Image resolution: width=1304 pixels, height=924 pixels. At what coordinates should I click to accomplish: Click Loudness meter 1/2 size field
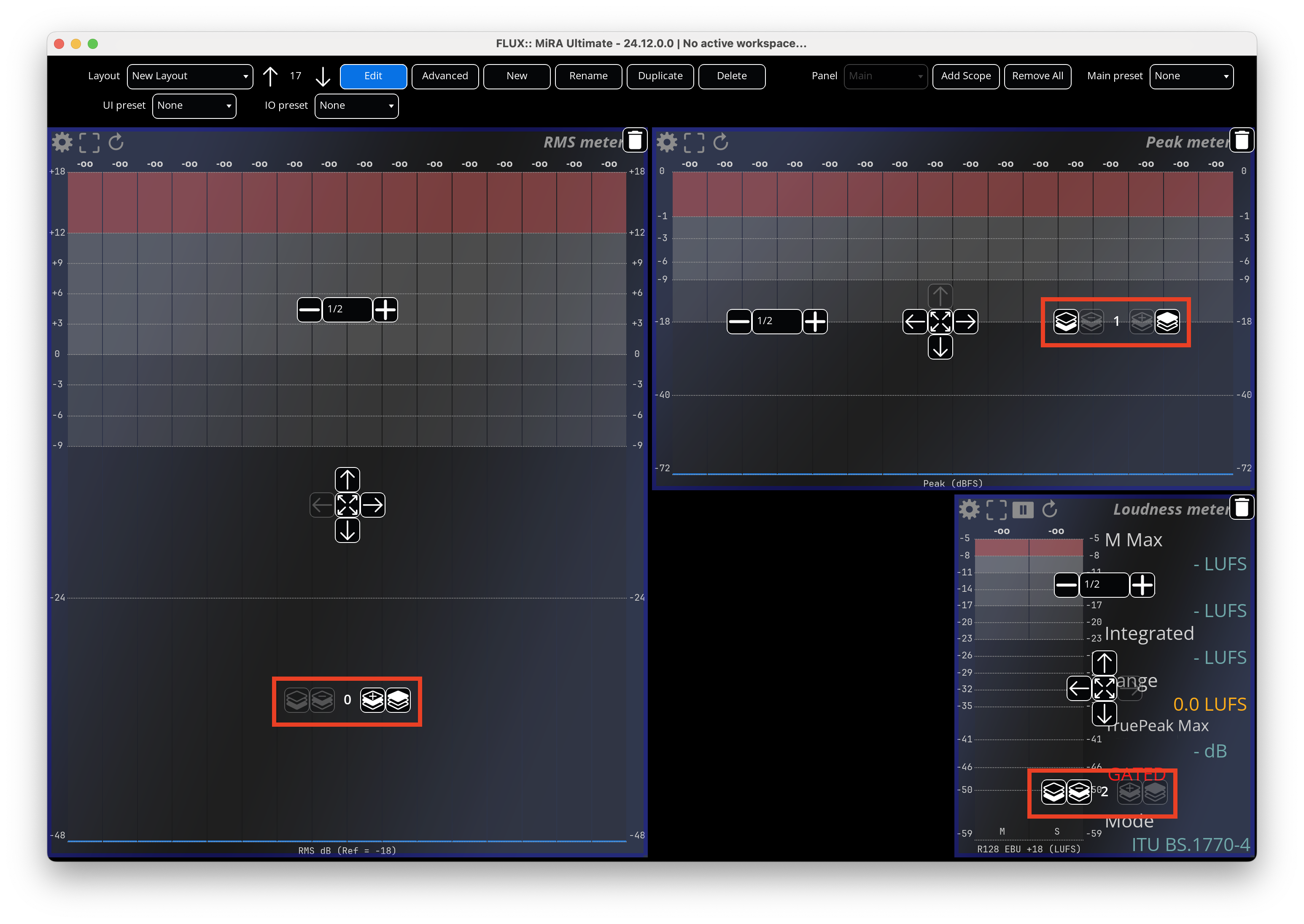coord(1104,585)
